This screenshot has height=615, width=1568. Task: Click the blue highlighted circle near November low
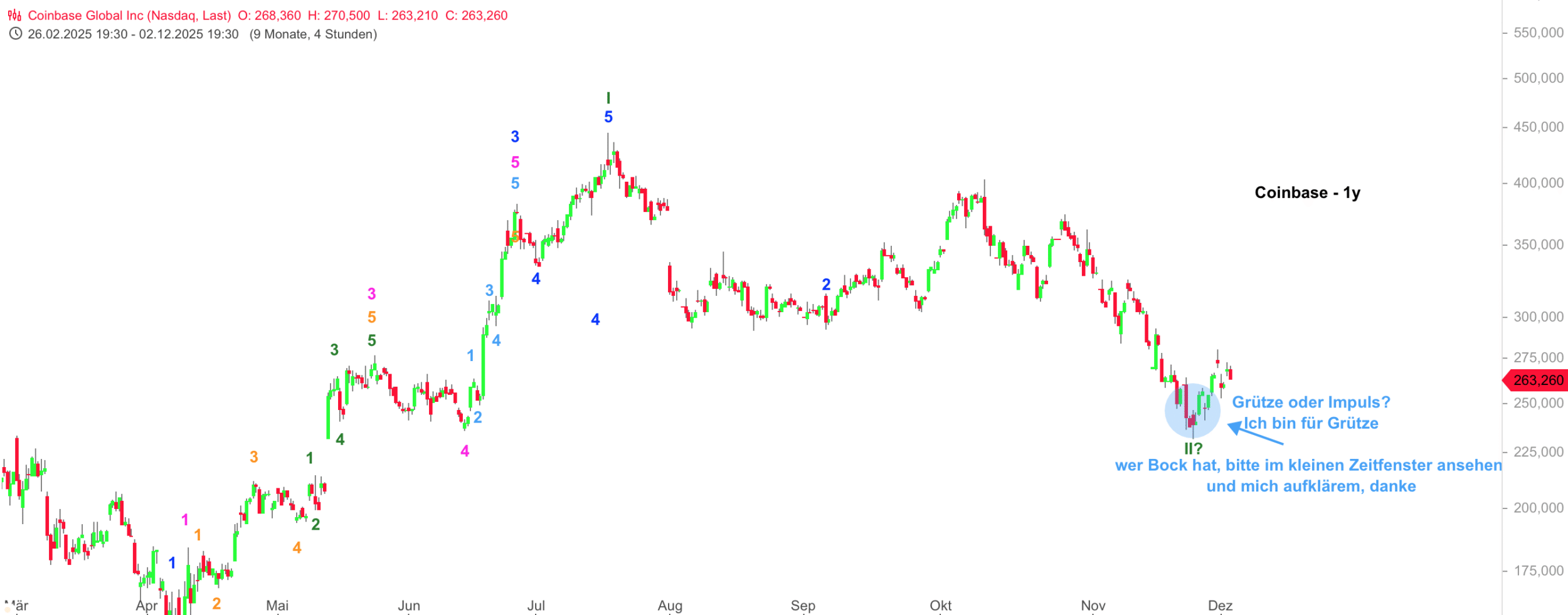pyautogui.click(x=1192, y=411)
